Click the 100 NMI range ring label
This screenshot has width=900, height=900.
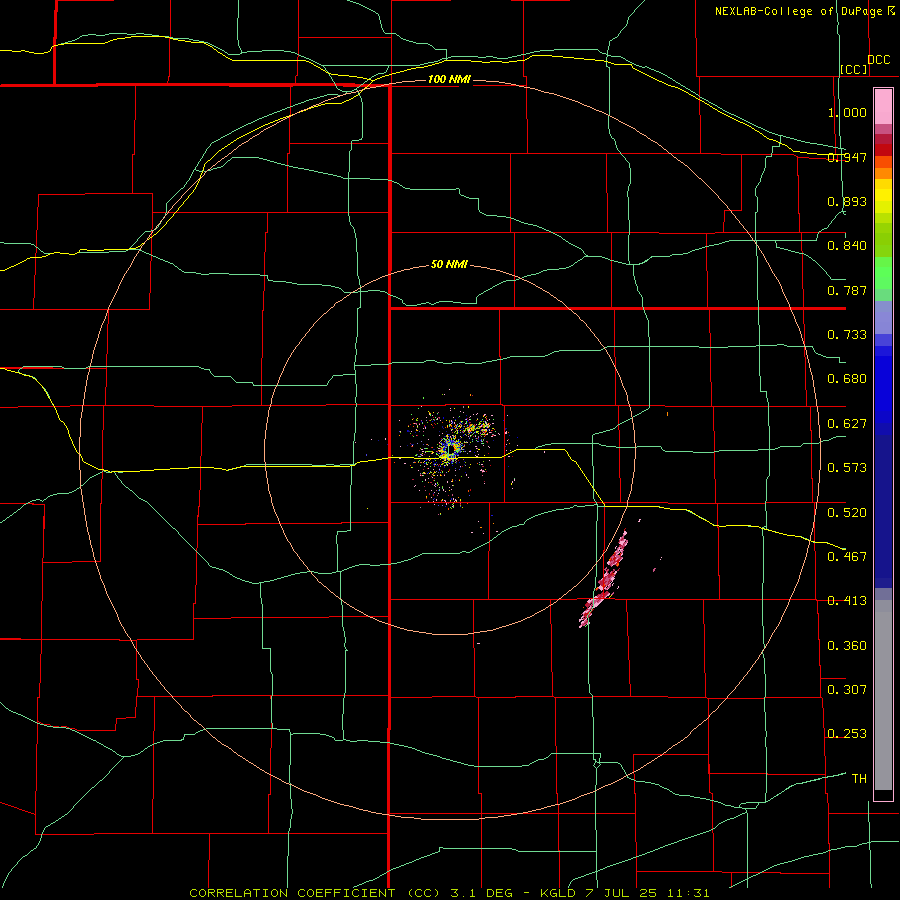point(449,79)
